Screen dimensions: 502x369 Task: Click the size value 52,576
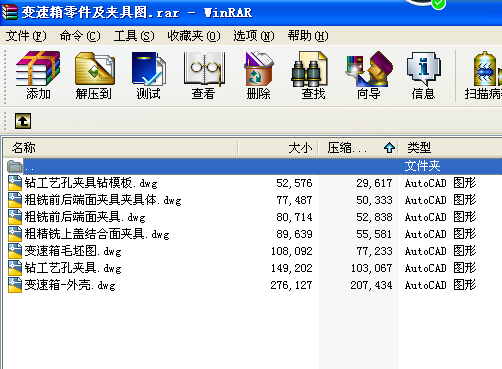coord(294,183)
